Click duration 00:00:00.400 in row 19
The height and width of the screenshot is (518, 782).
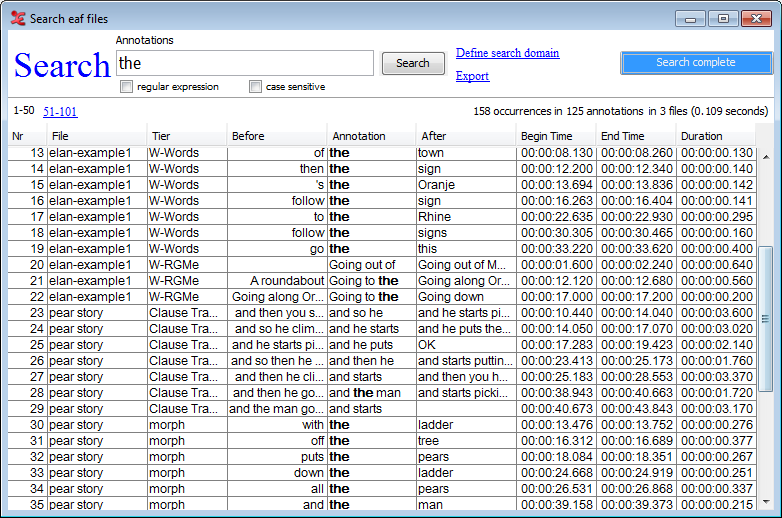tap(717, 249)
